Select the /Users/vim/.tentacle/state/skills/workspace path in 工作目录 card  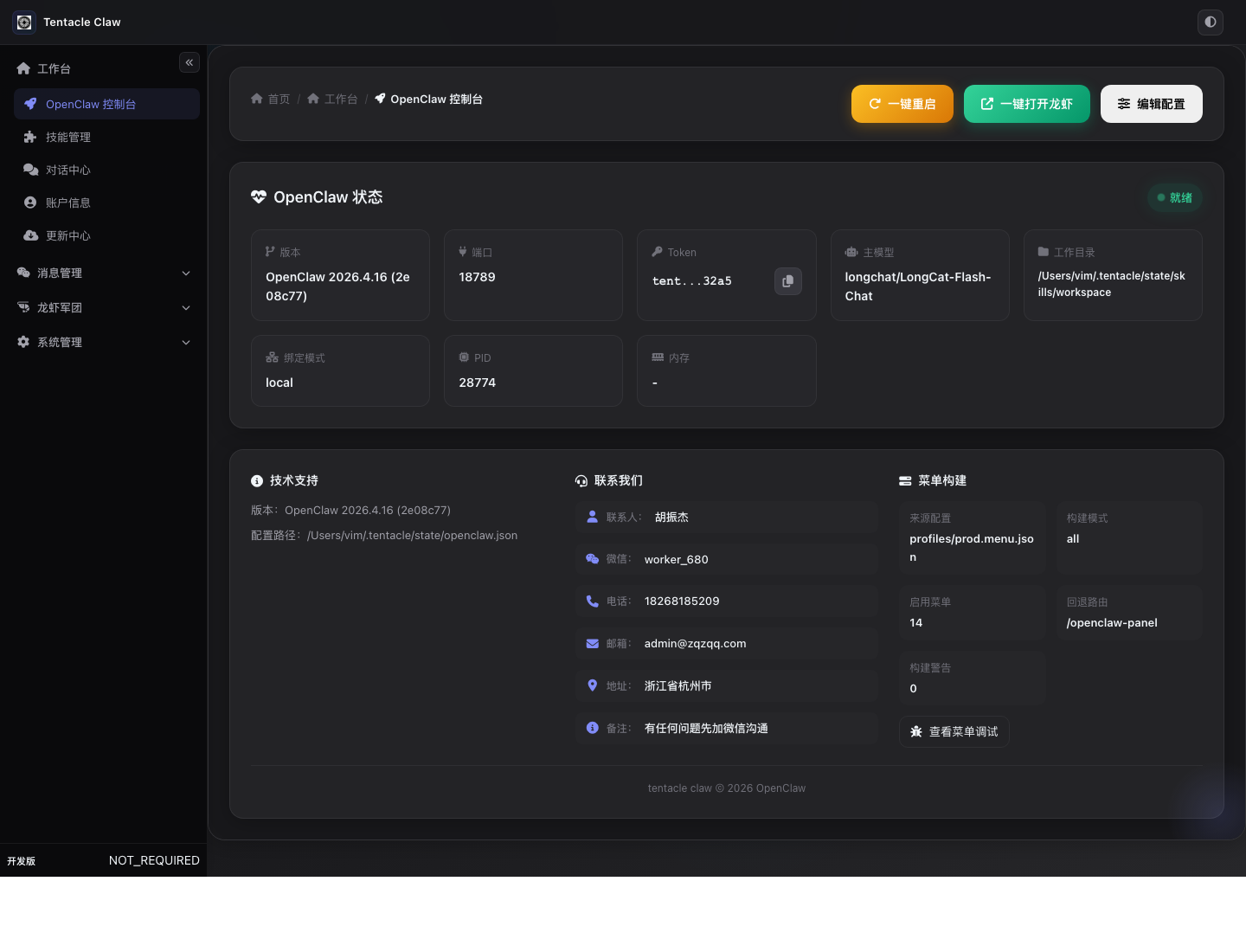[1112, 284]
